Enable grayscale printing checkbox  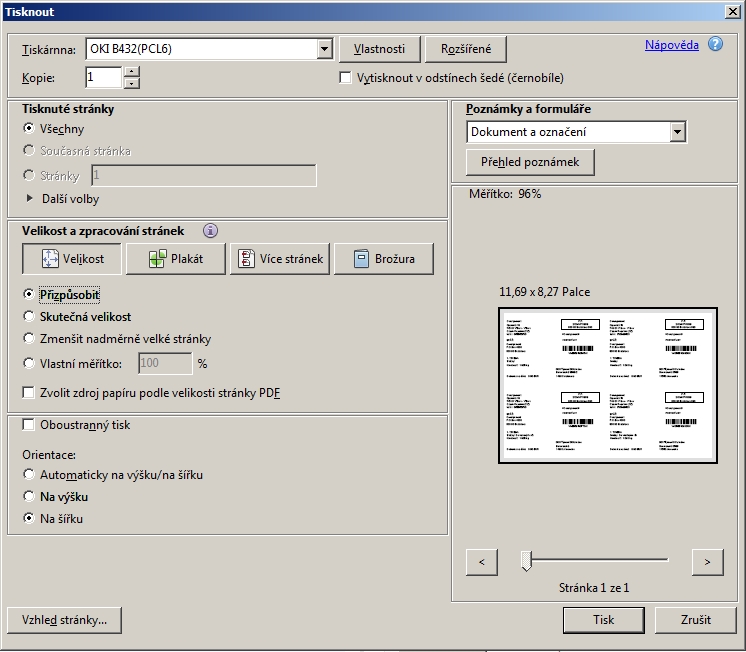click(x=346, y=78)
